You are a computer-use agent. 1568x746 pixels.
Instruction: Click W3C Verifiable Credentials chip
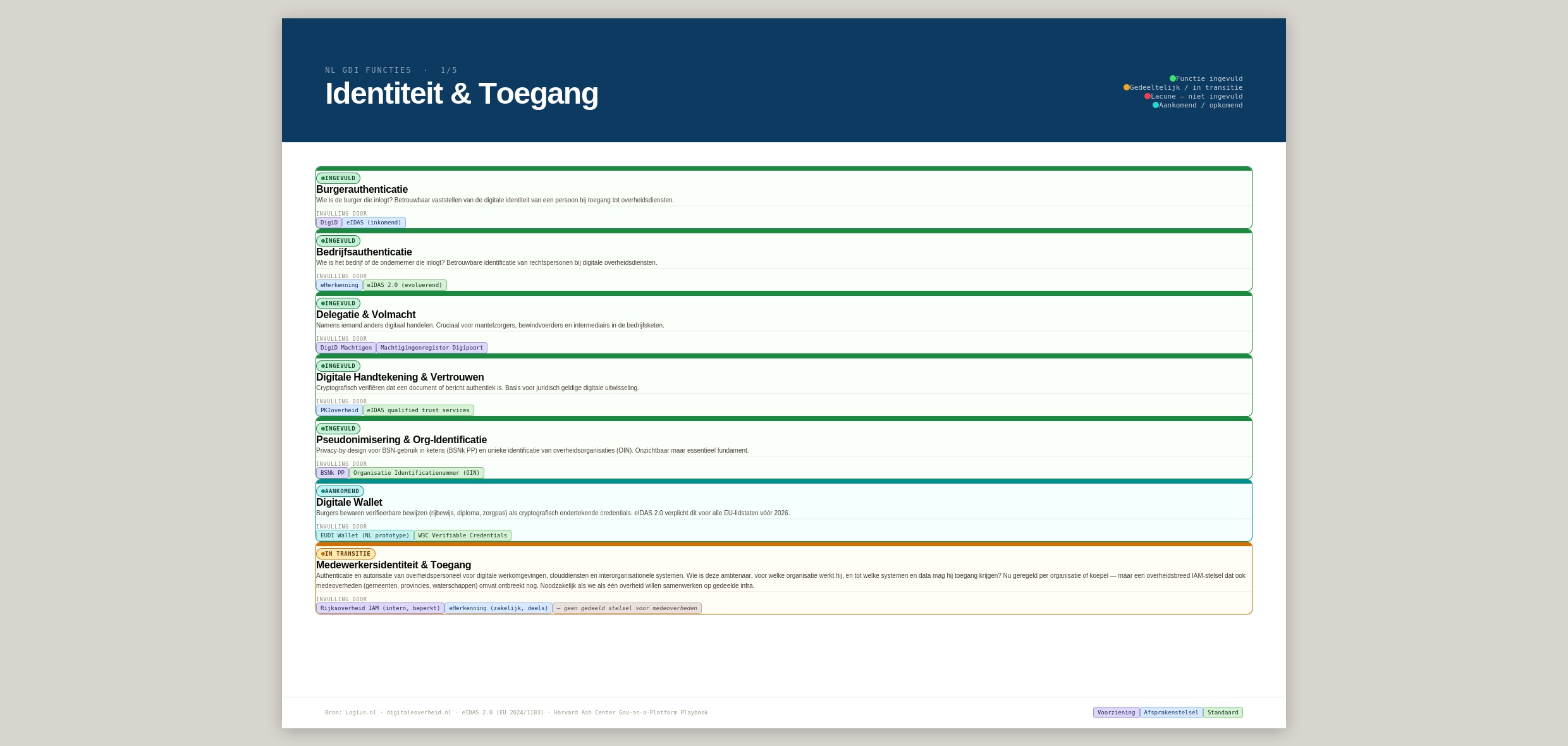(x=462, y=535)
